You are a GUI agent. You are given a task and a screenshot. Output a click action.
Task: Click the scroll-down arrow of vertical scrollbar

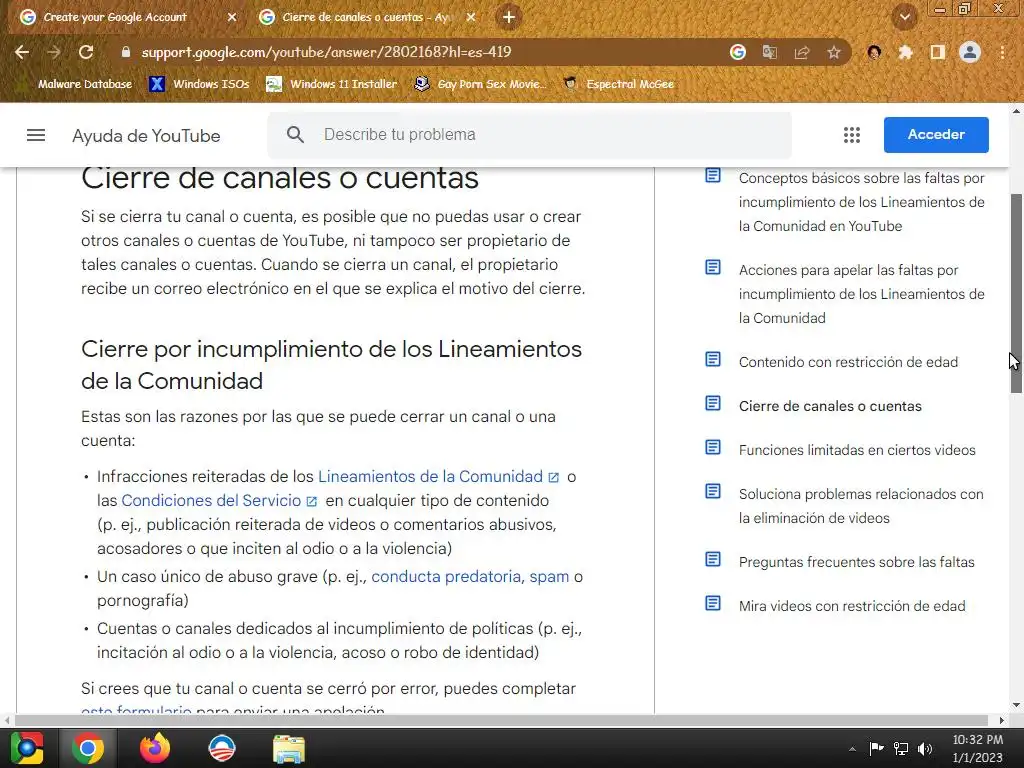coord(1016,705)
